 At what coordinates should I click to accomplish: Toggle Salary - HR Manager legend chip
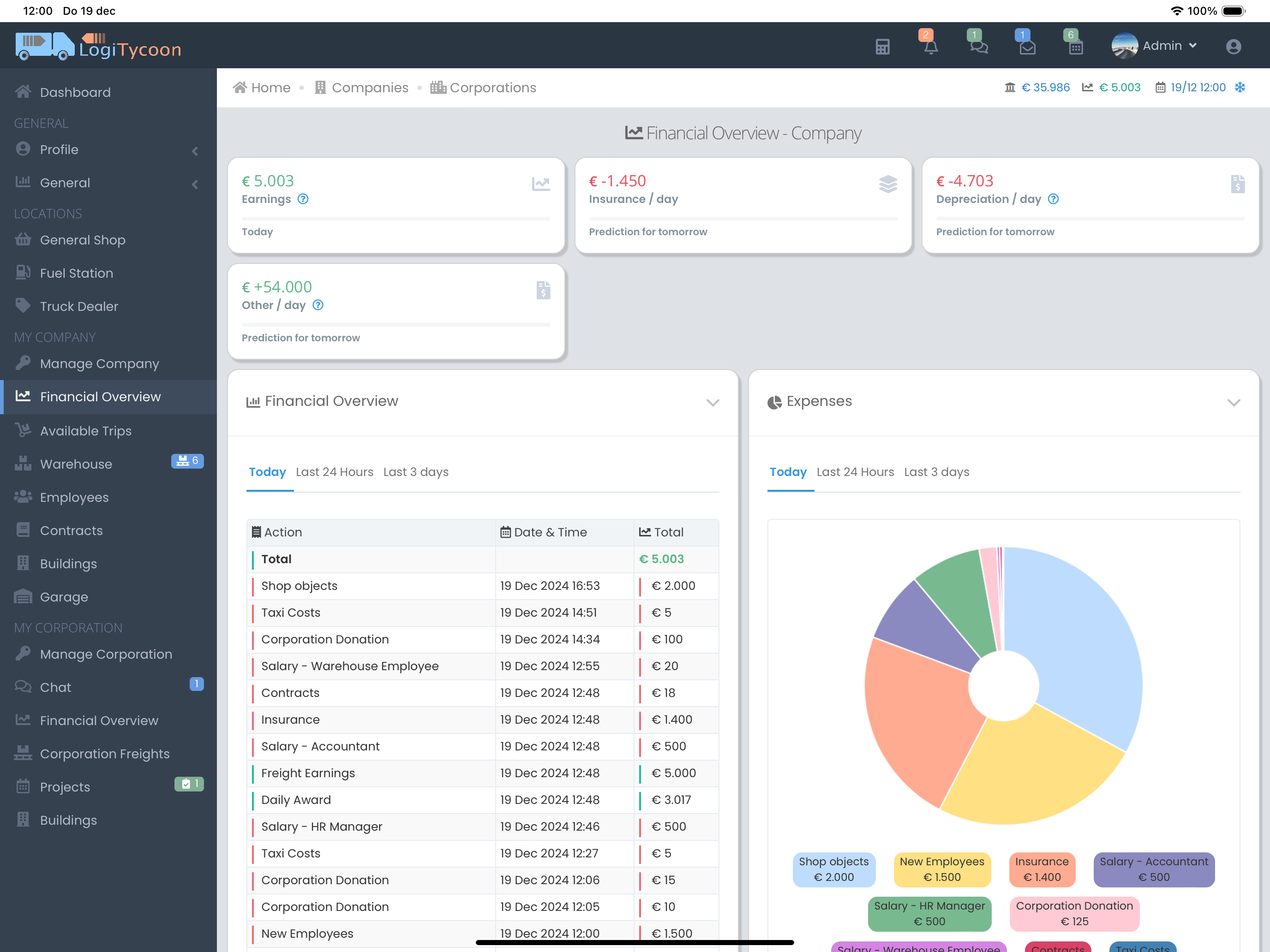(929, 913)
